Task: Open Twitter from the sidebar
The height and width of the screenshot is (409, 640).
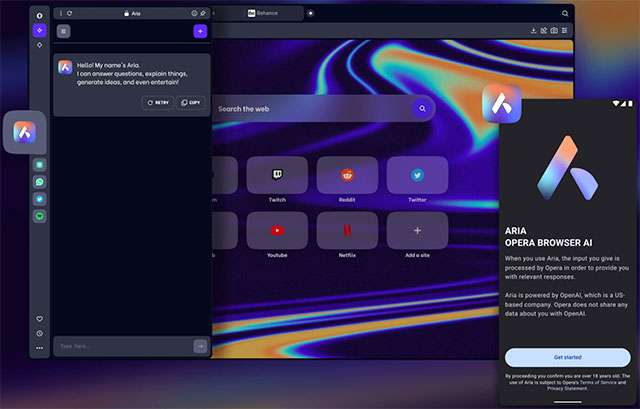Action: (40, 199)
